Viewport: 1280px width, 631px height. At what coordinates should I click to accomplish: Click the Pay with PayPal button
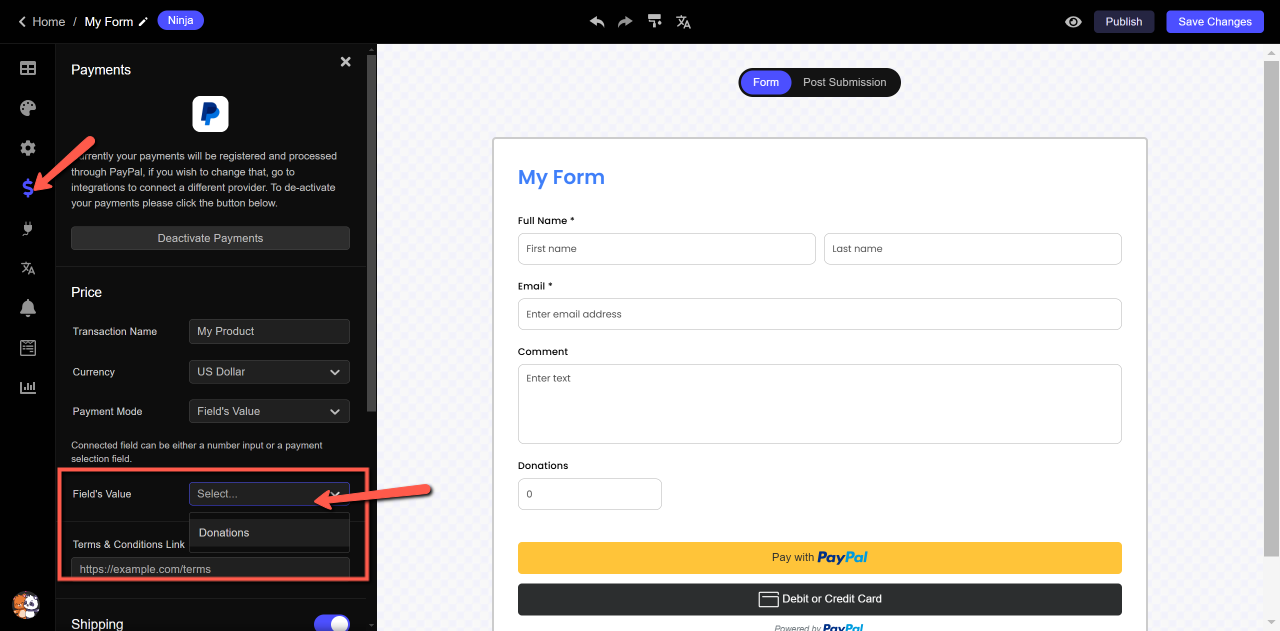tap(820, 557)
